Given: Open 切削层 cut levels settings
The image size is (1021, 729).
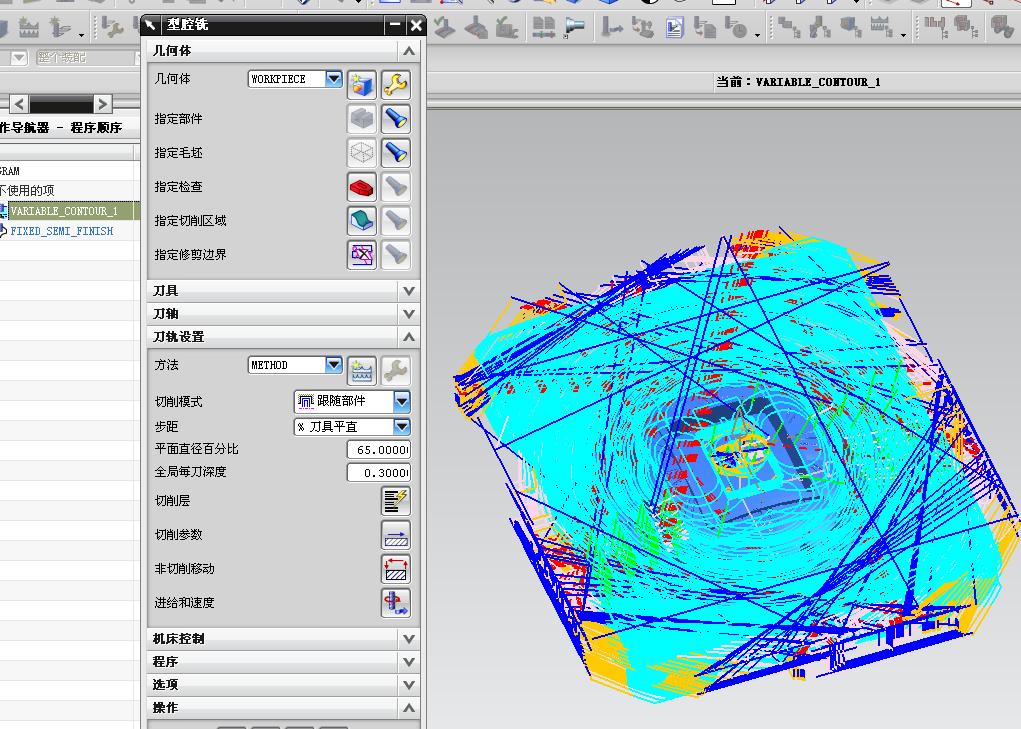Looking at the screenshot, I should [396, 501].
